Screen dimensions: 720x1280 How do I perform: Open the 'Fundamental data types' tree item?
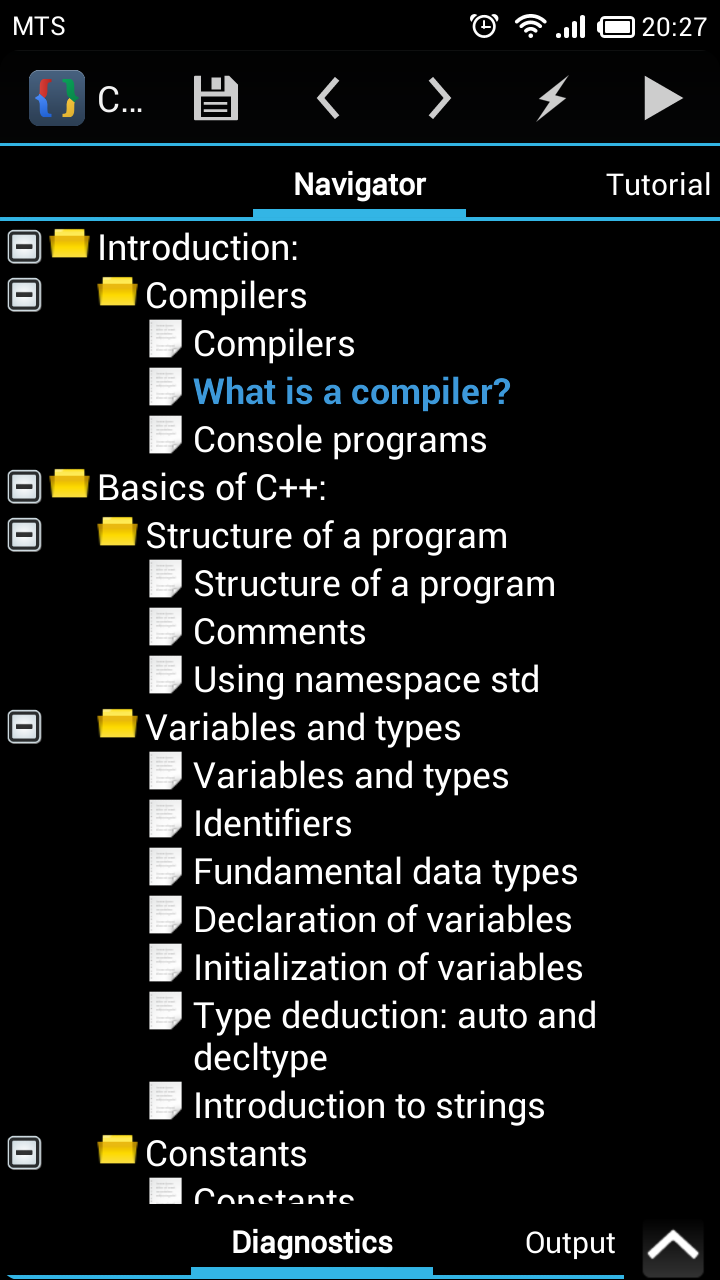[x=386, y=871]
